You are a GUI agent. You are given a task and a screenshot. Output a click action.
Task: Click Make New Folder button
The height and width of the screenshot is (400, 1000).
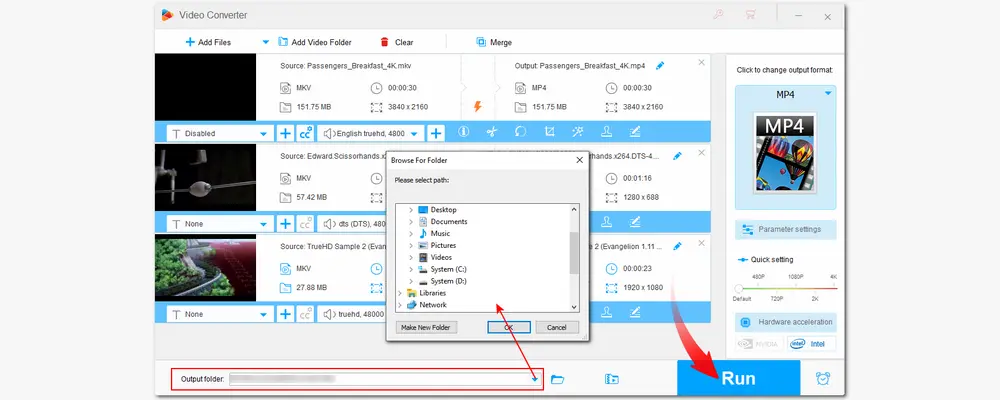tap(427, 327)
